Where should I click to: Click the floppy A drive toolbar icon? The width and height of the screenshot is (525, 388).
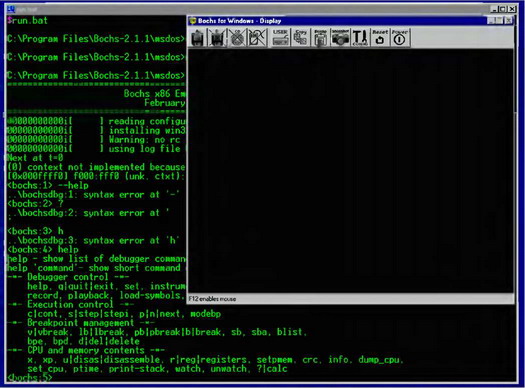[198, 37]
